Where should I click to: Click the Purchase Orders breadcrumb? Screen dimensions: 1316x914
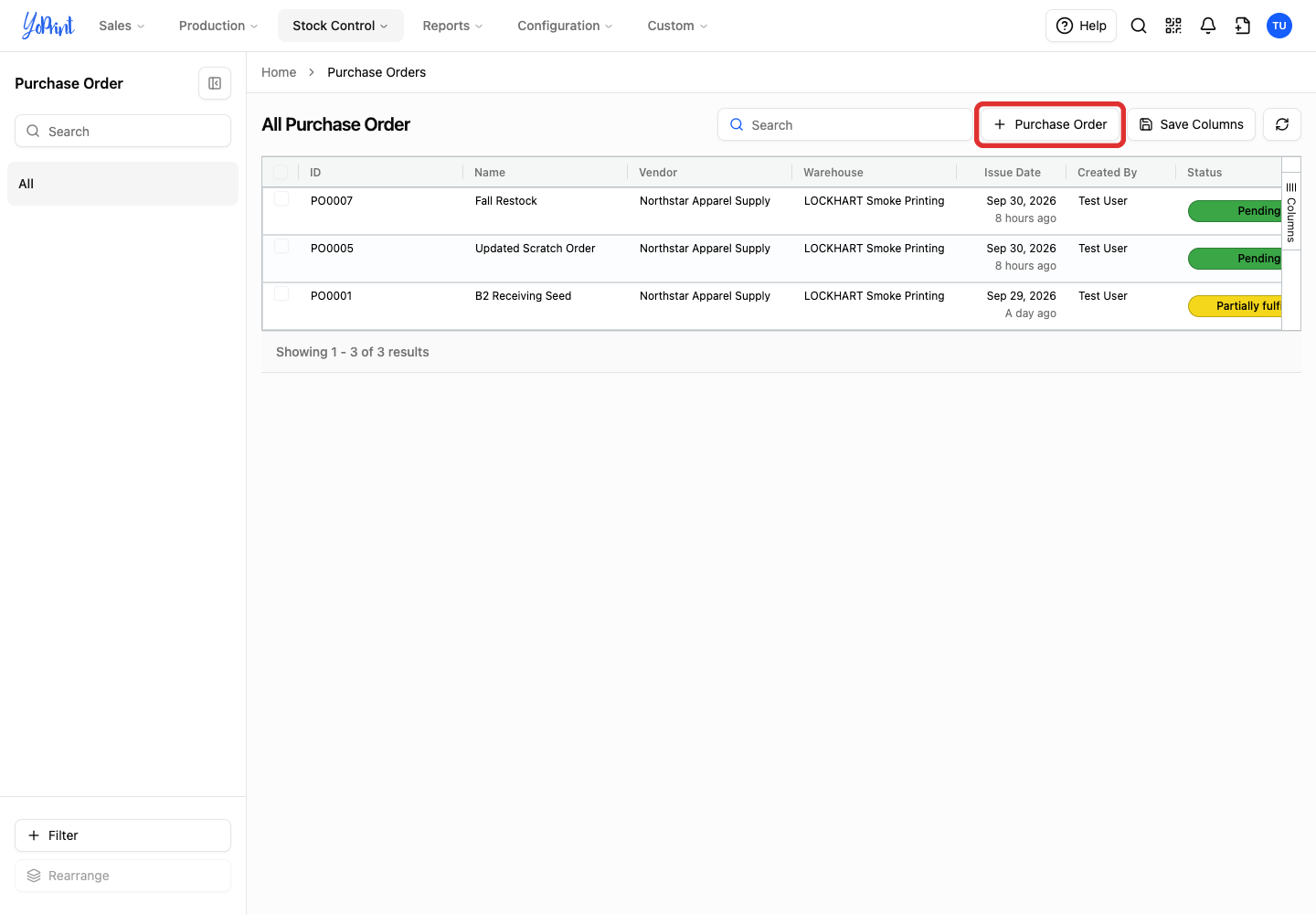point(377,72)
